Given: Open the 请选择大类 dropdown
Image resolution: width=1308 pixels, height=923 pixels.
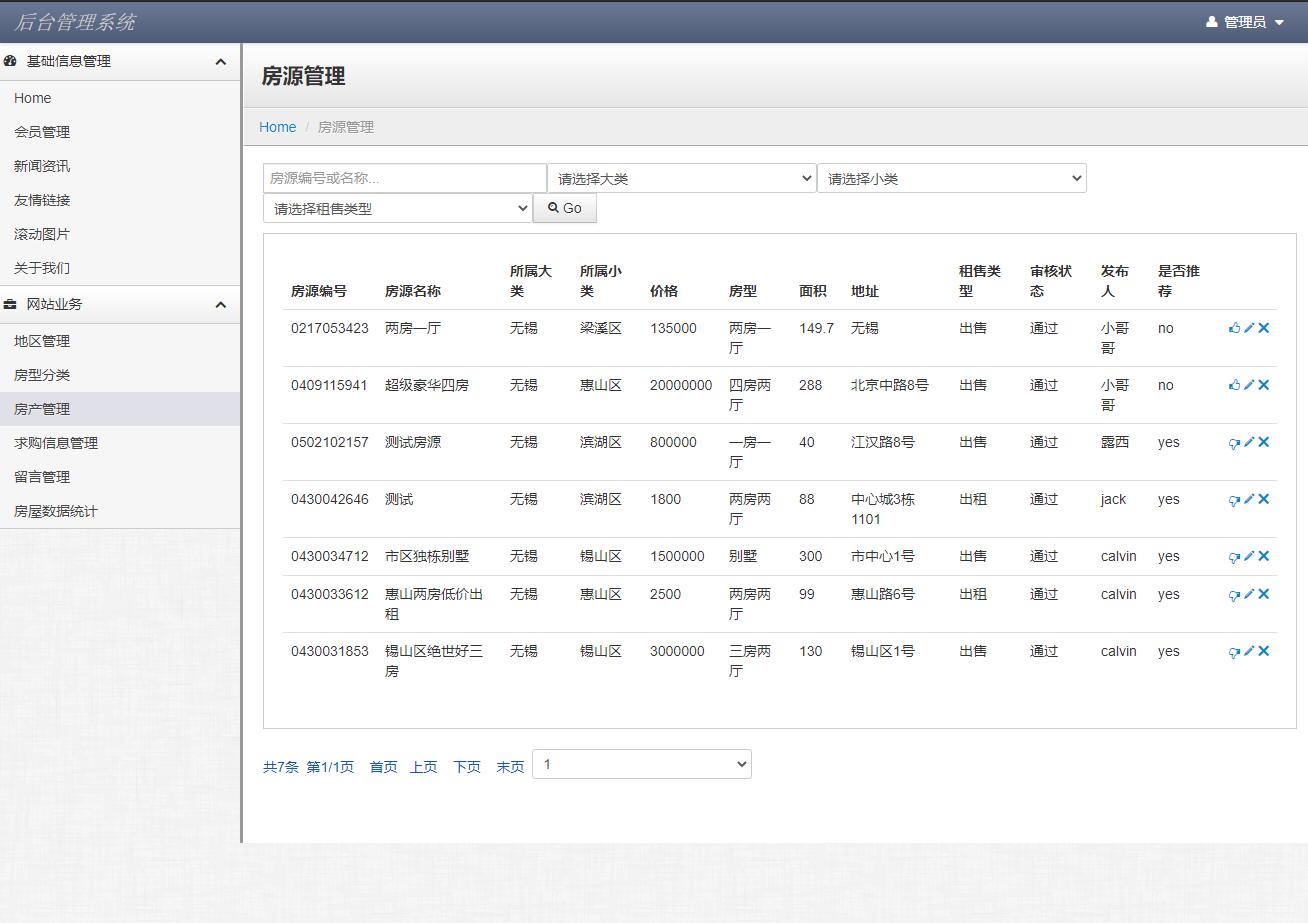Looking at the screenshot, I should pos(682,177).
